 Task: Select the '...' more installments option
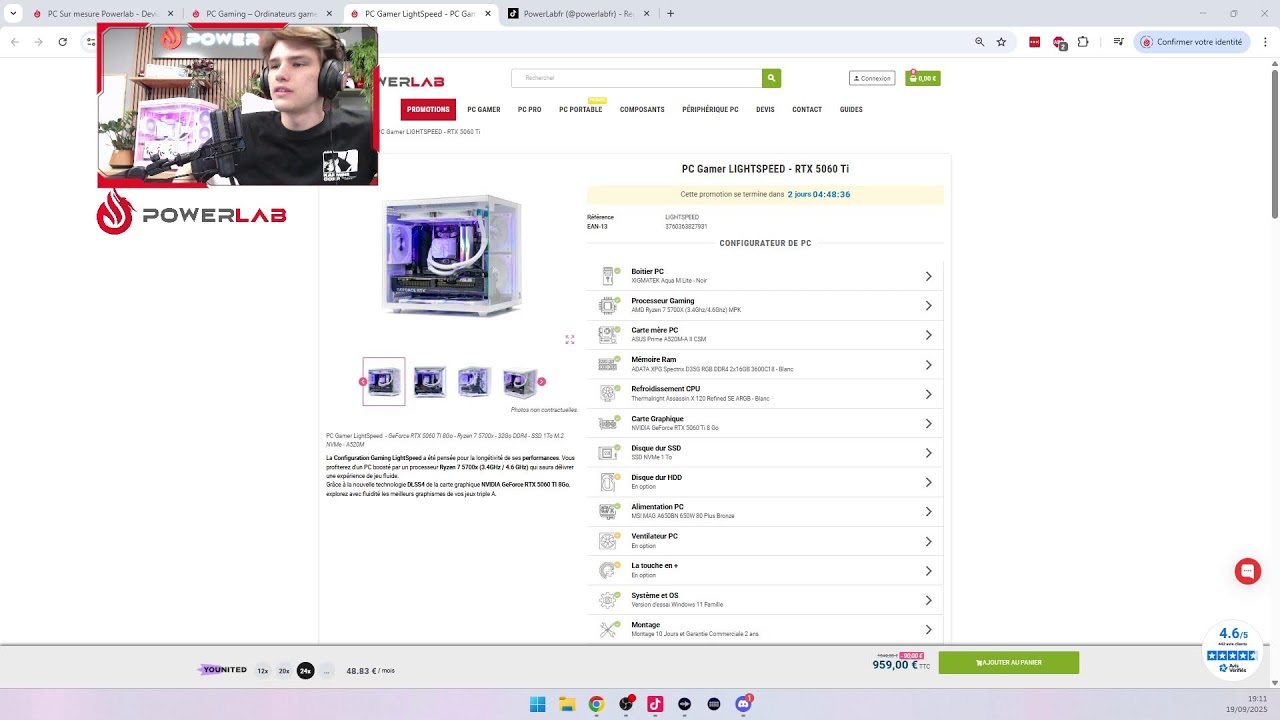click(326, 671)
